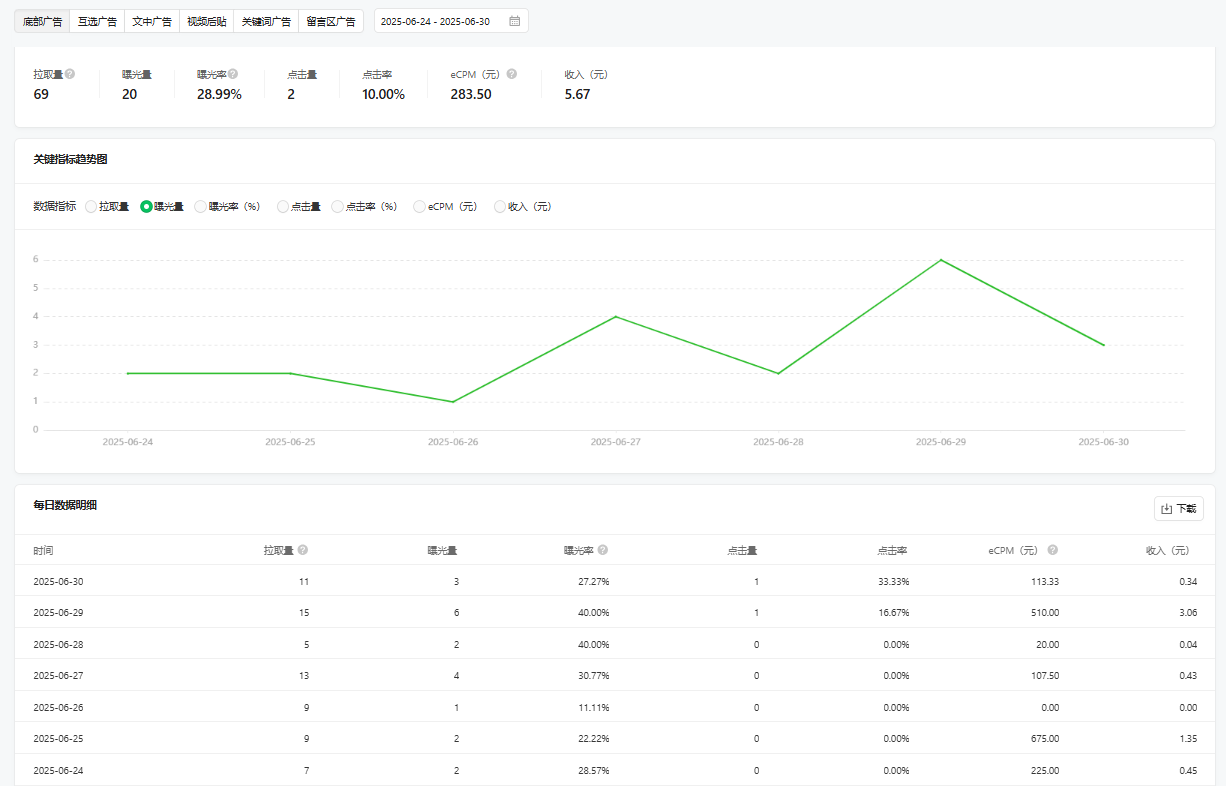Click click rate 16.67%

[892, 612]
